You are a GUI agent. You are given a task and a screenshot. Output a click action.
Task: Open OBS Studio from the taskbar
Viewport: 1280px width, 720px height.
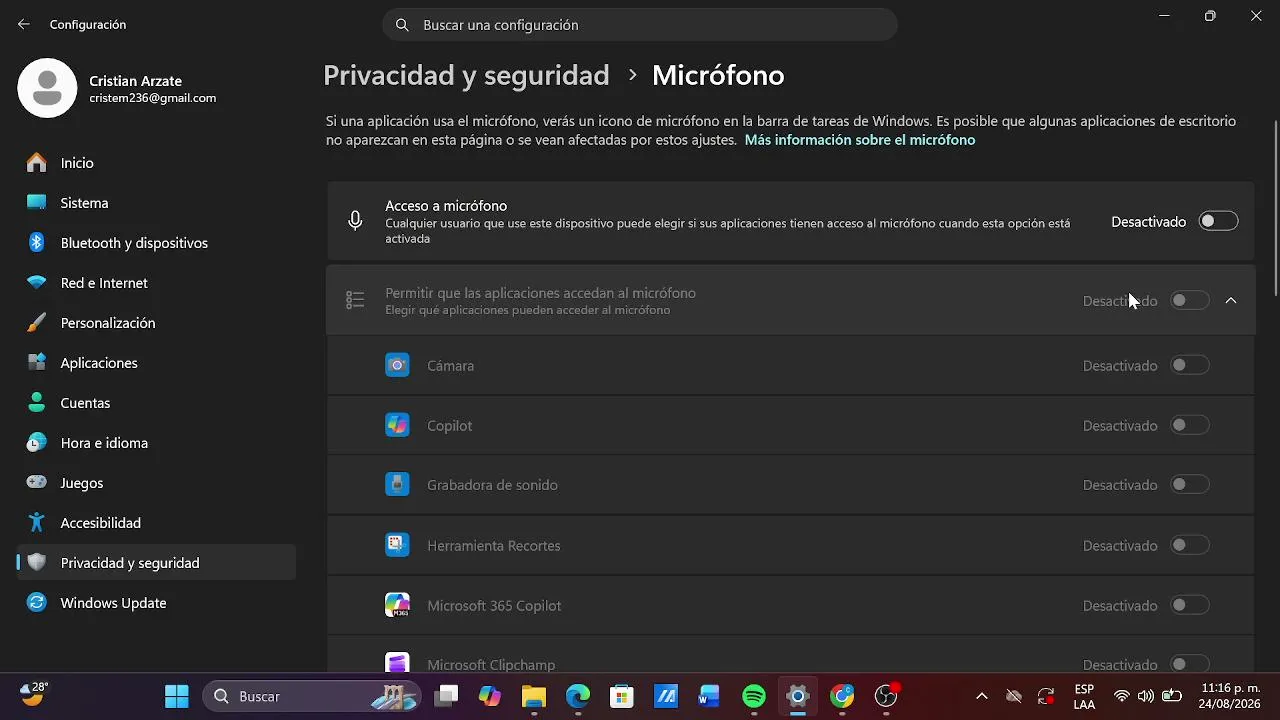pos(886,696)
